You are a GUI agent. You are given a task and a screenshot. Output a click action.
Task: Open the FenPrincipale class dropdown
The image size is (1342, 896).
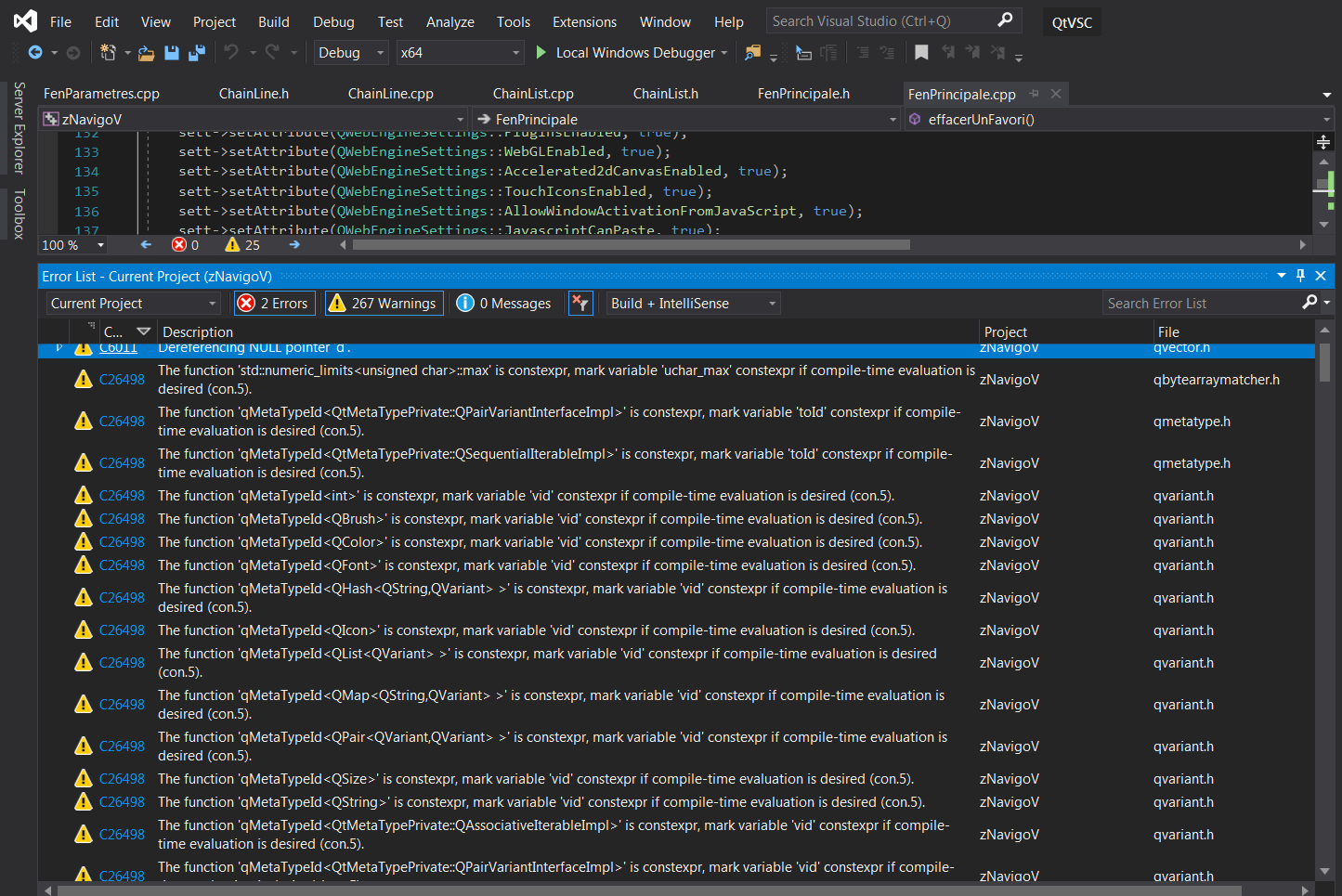[x=685, y=119]
